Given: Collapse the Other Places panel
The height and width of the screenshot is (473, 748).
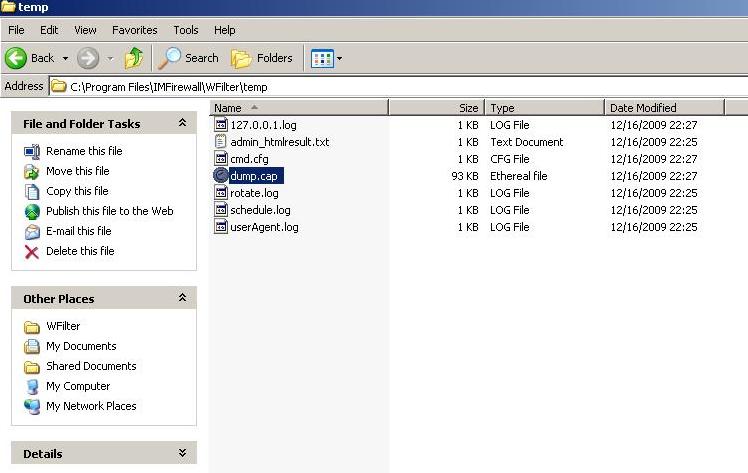Looking at the screenshot, I should coord(182,298).
